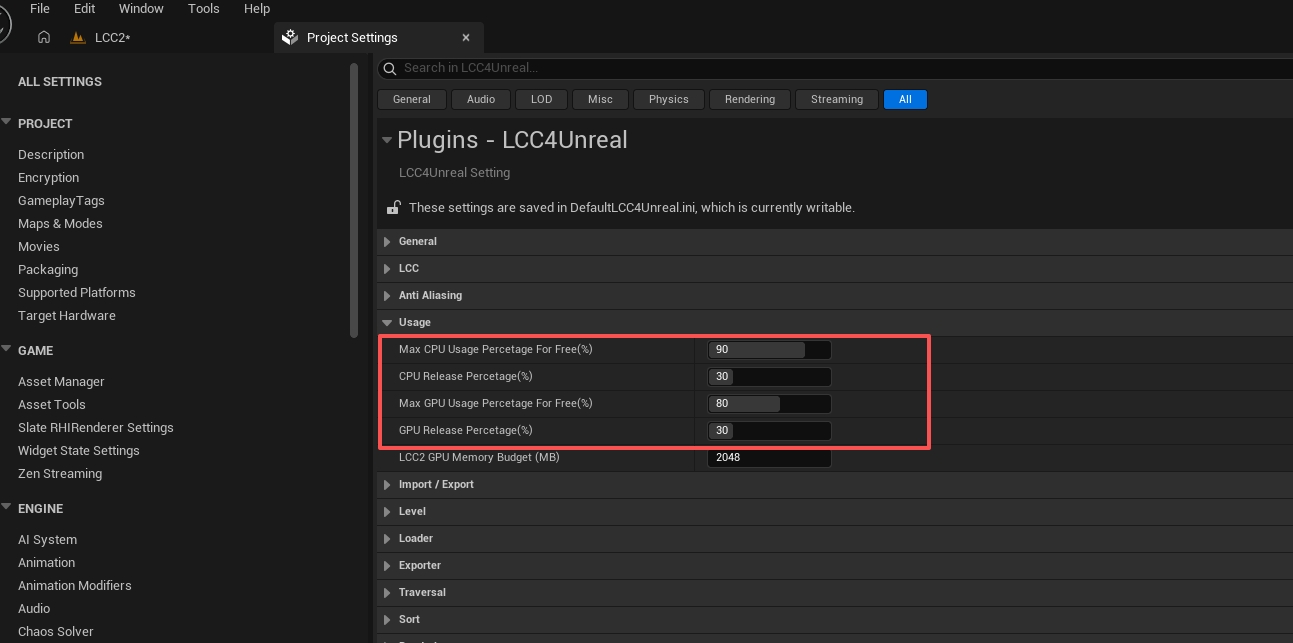Collapse the PROJECT category in sidebar
Screen dimensions: 1293x643
[6, 122]
